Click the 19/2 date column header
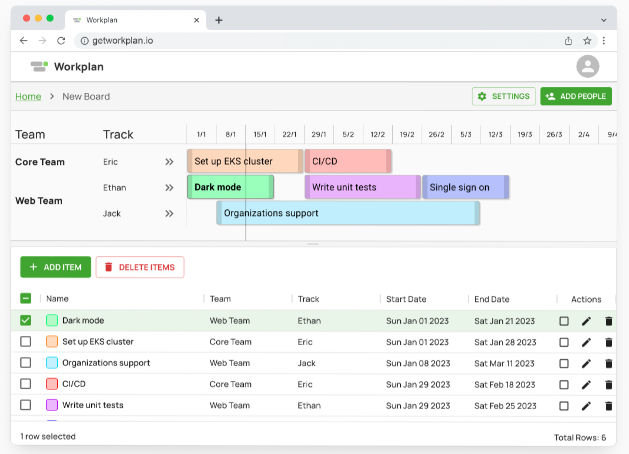The height and width of the screenshot is (454, 629). pyautogui.click(x=407, y=134)
